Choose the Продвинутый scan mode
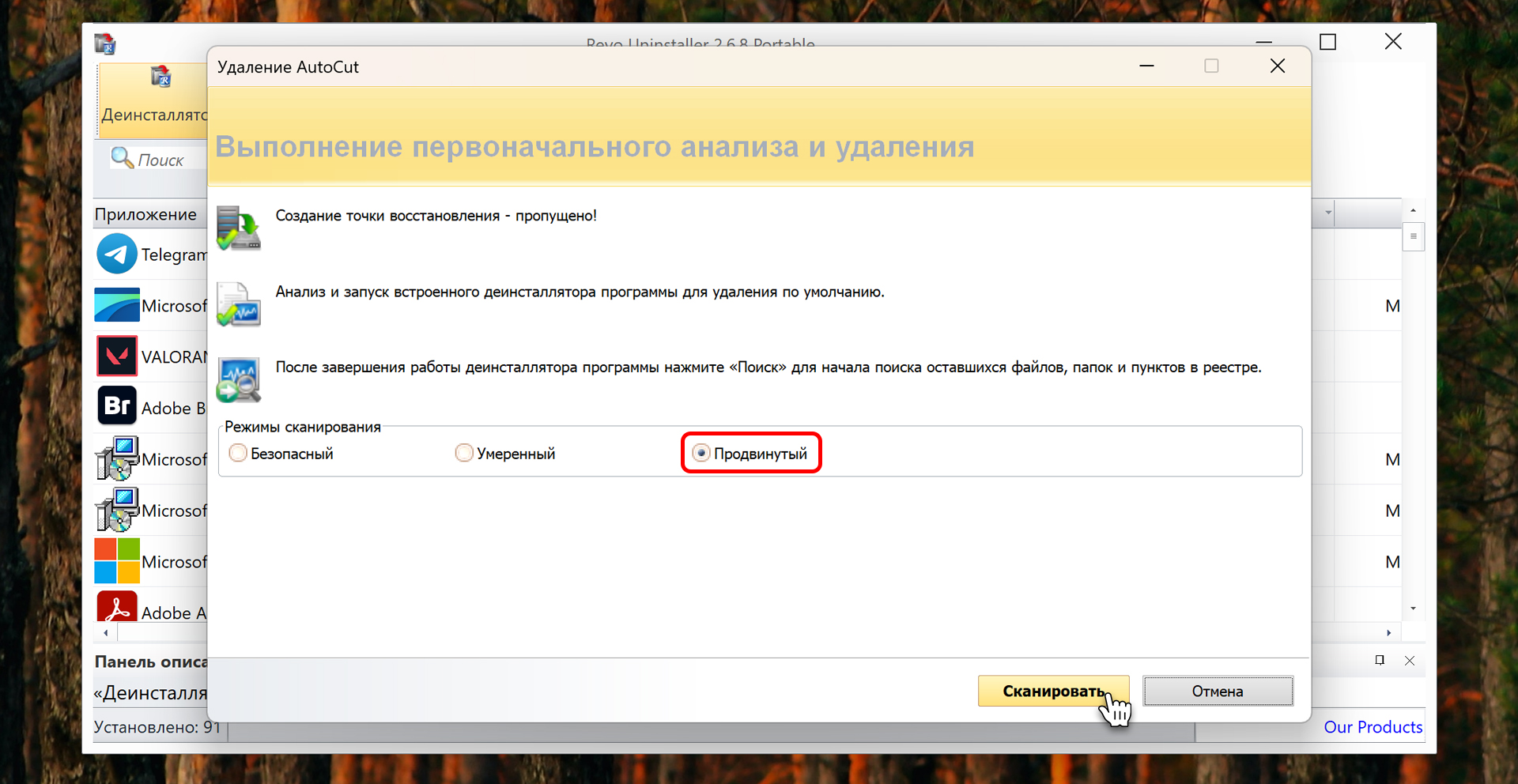 click(701, 453)
